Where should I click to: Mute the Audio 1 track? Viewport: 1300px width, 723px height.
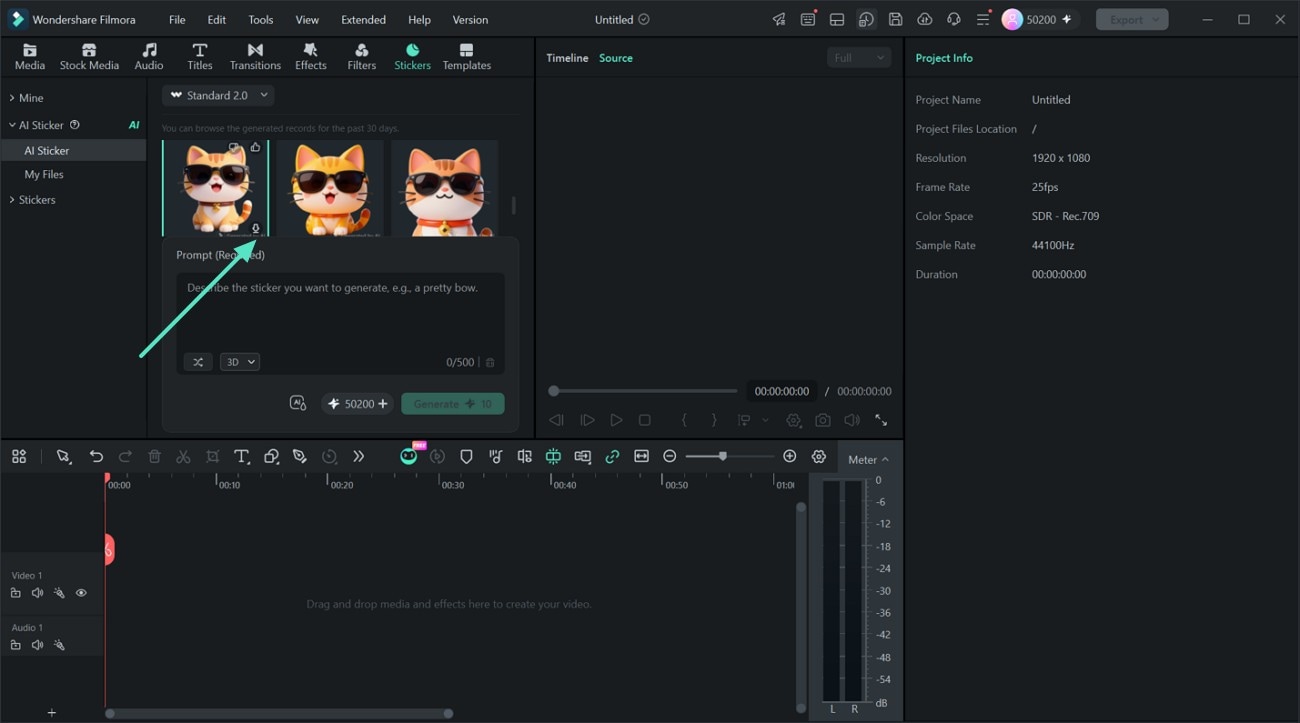tap(37, 645)
